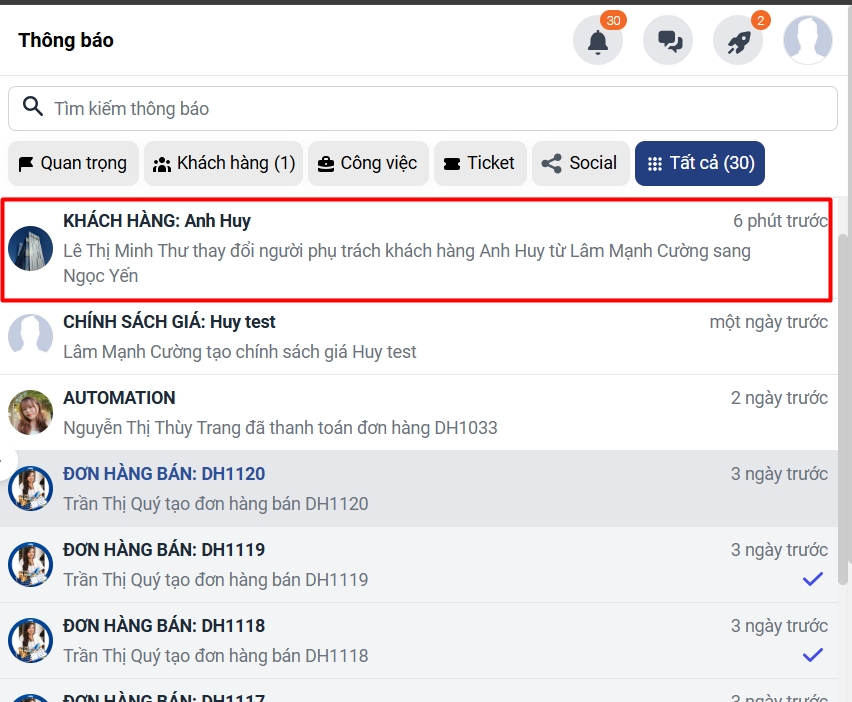
Task: Click the text 'Lâm Mạnh Cường tạo chính sách giá Huy test'
Action: coord(240,352)
